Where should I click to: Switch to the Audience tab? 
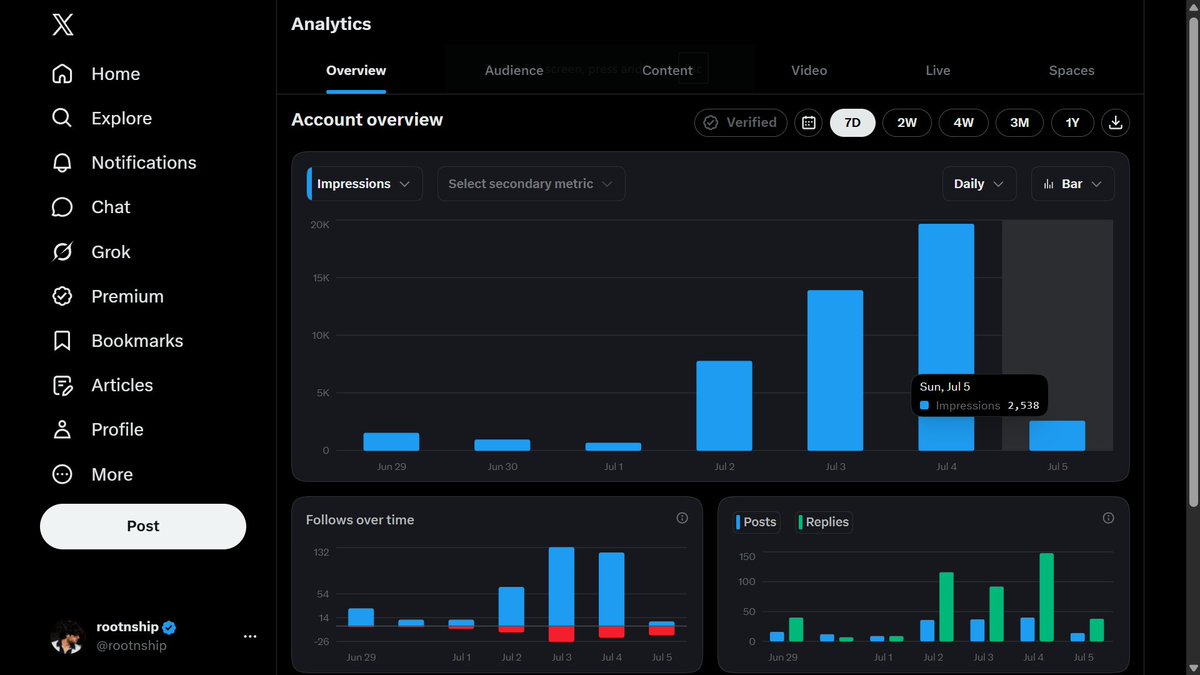(514, 70)
